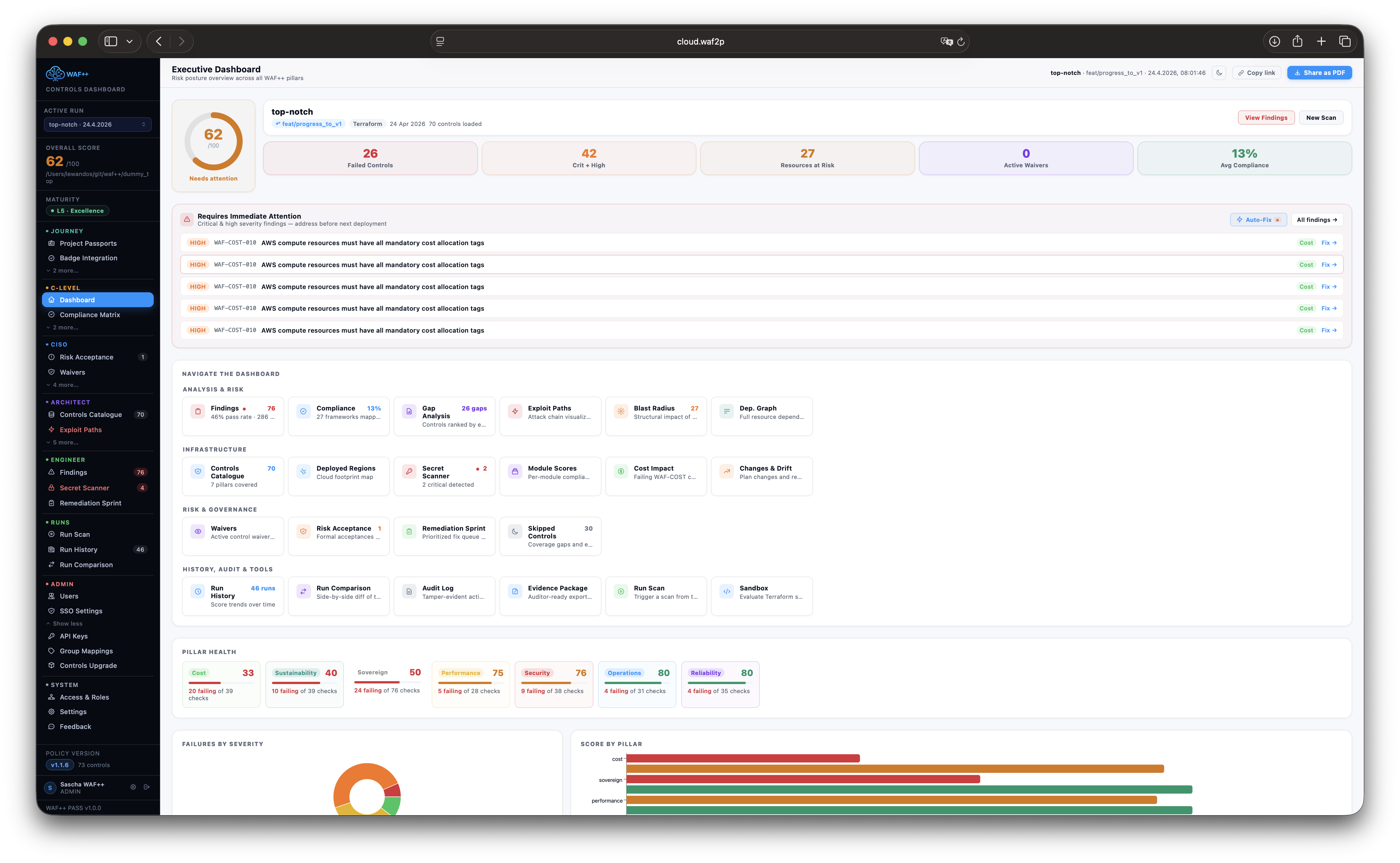
Task: Start a New Scan
Action: click(x=1321, y=118)
